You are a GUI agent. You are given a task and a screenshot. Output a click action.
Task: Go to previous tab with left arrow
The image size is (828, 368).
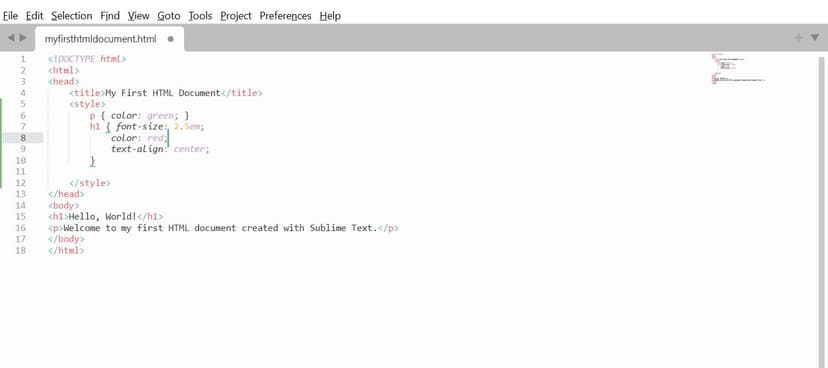[x=11, y=38]
